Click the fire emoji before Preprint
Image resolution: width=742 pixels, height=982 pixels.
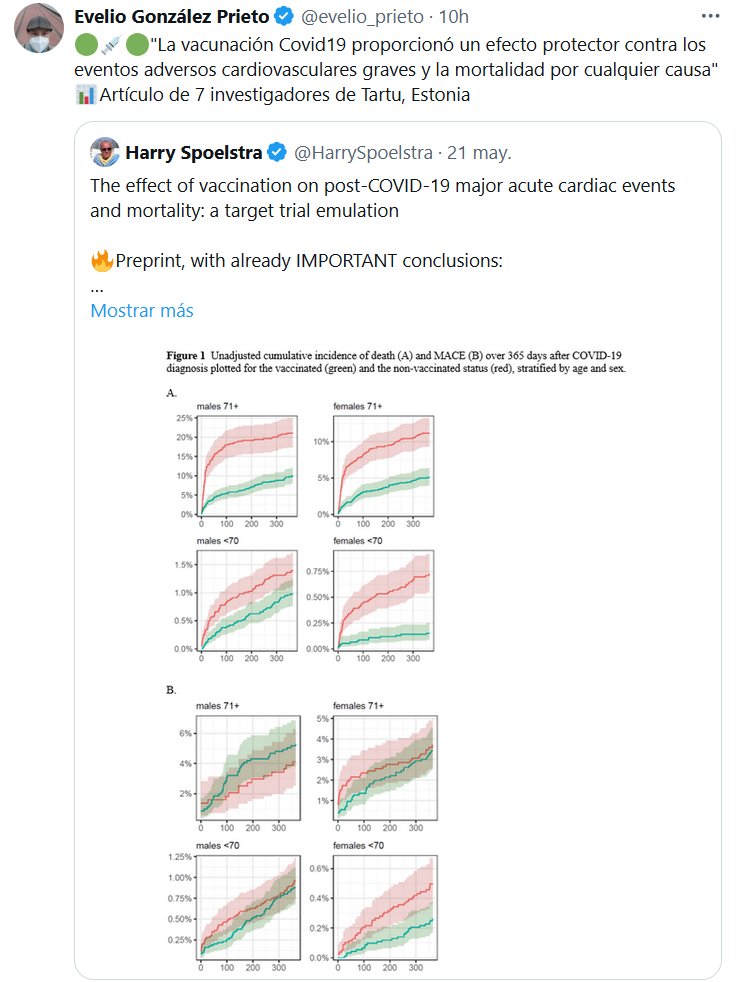[x=101, y=262]
